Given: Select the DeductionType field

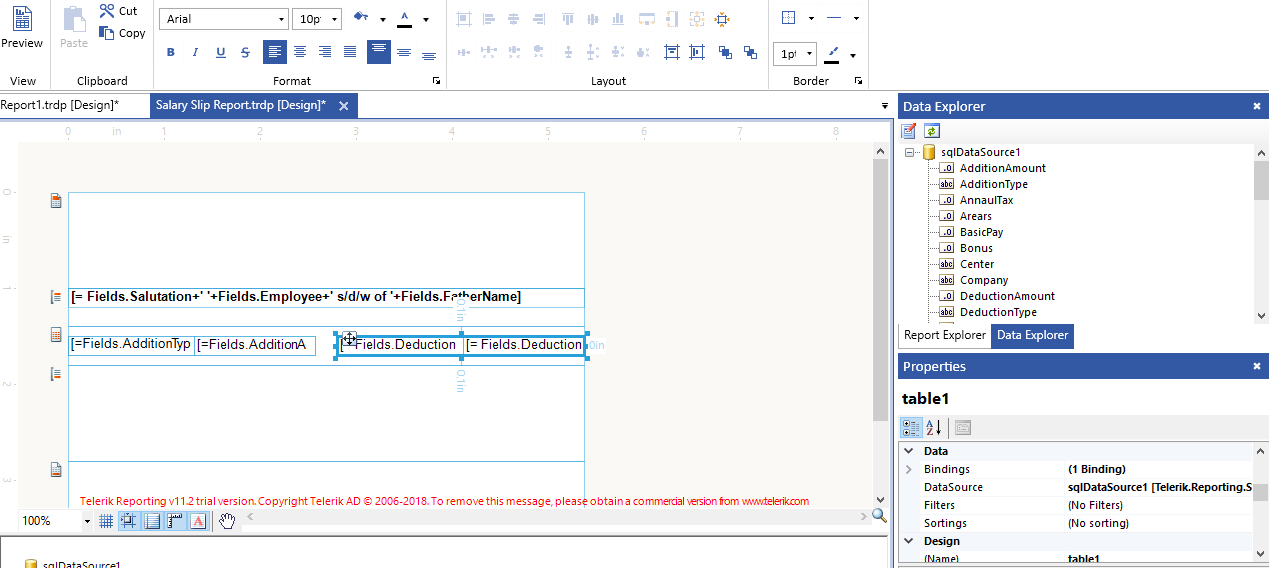Looking at the screenshot, I should click(998, 312).
